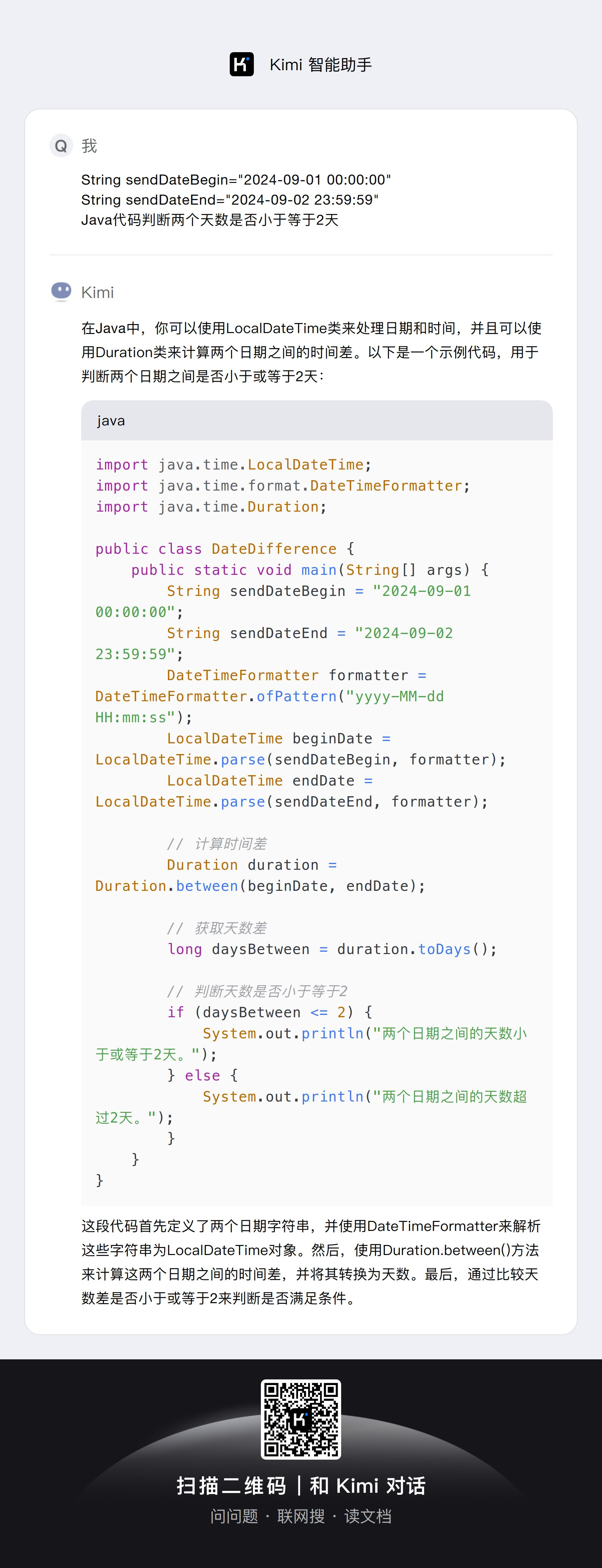Click the Kimi assistant avatar icon
Viewport: 602px width, 1568px height.
tap(61, 292)
